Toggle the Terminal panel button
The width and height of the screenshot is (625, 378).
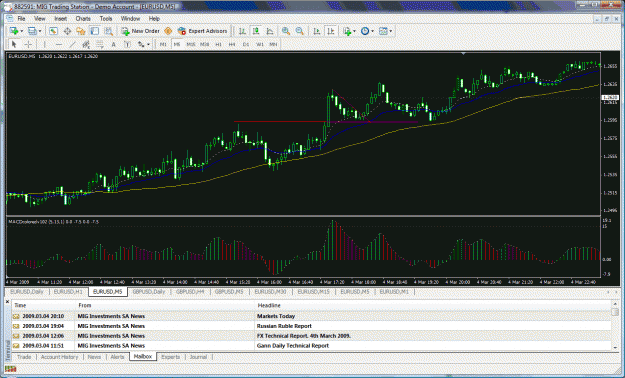(x=94, y=31)
